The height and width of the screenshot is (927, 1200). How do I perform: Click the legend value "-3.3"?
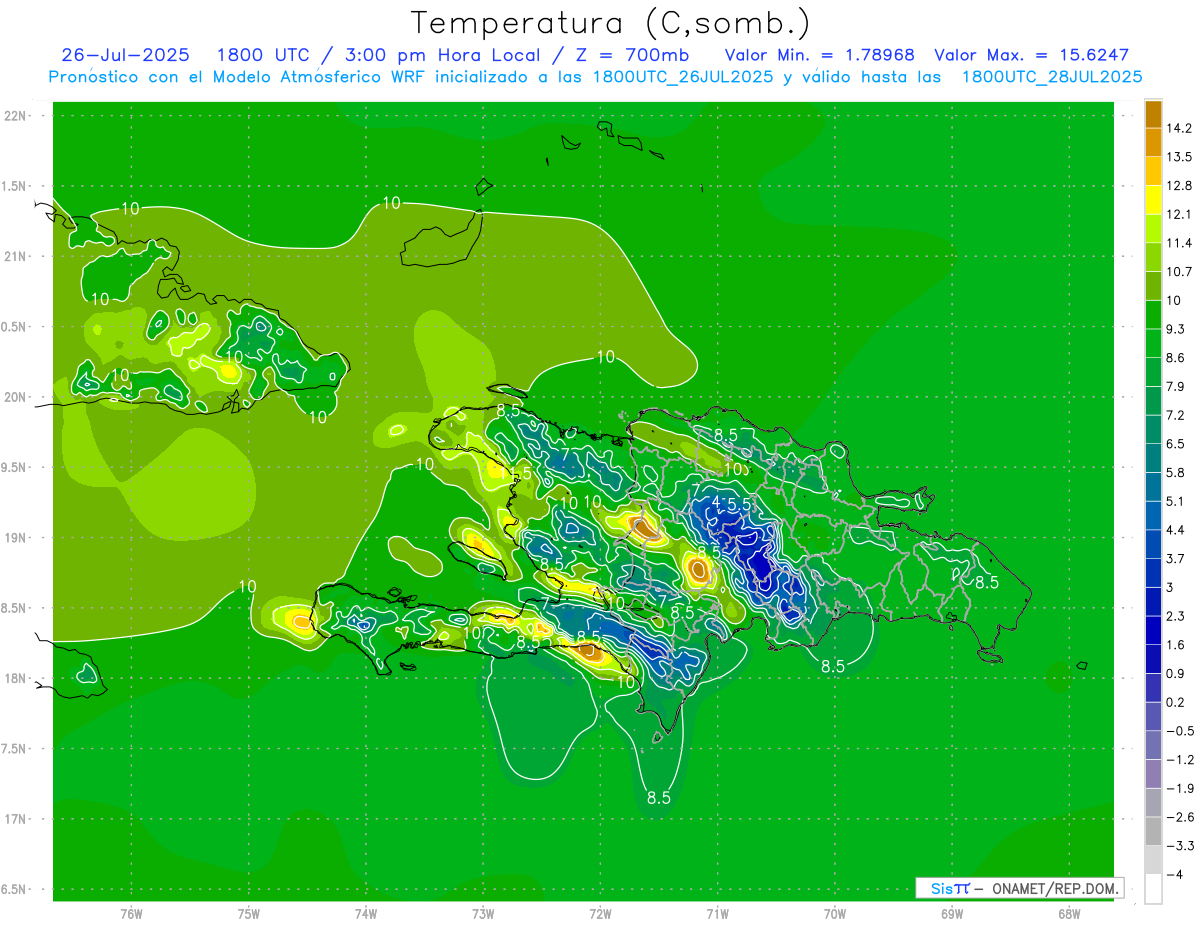tap(1178, 846)
